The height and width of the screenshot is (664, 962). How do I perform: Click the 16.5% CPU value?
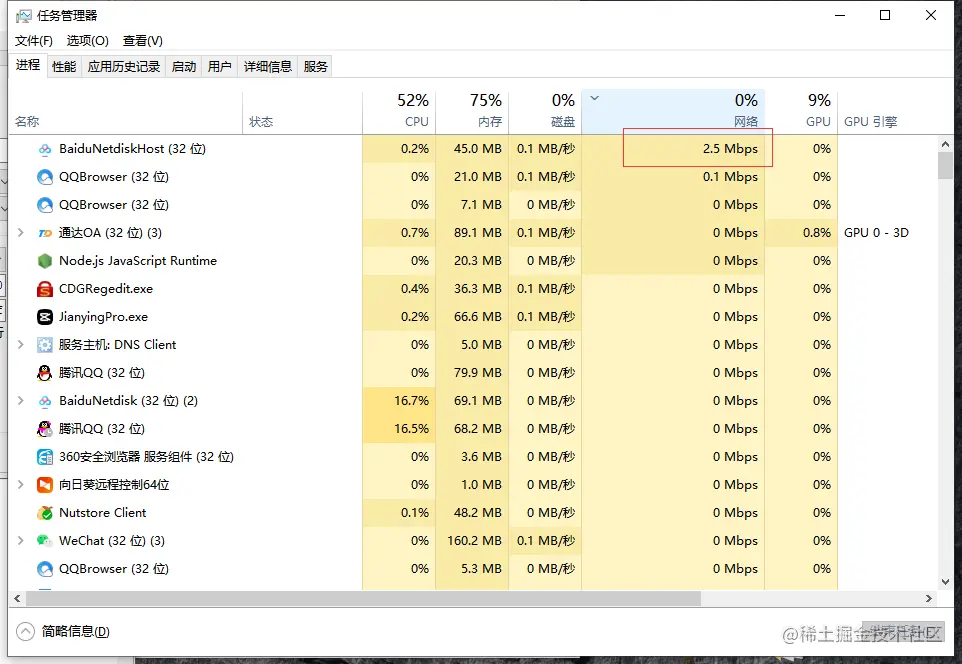(411, 429)
